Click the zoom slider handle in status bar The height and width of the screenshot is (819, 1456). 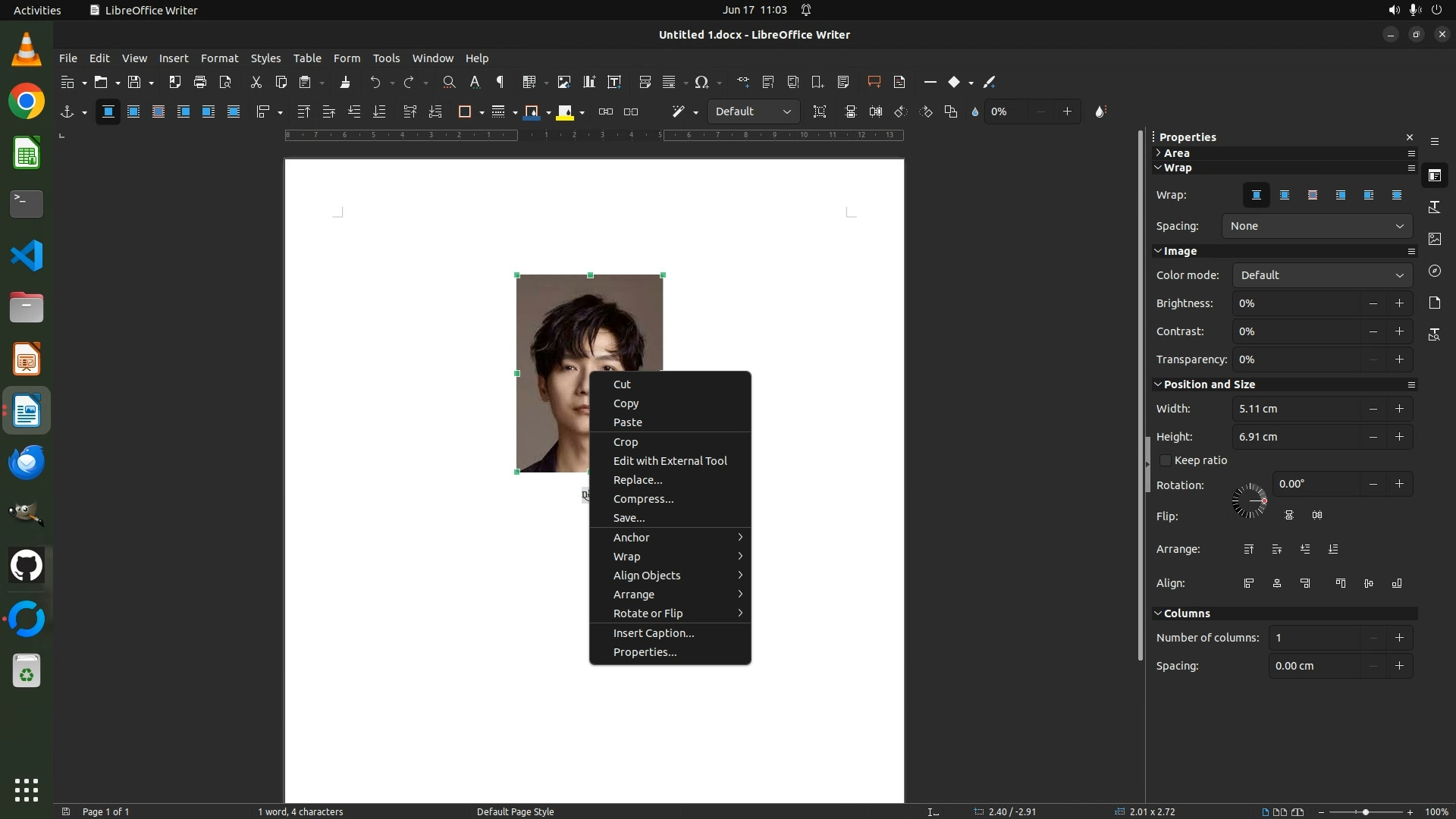[x=1365, y=812]
